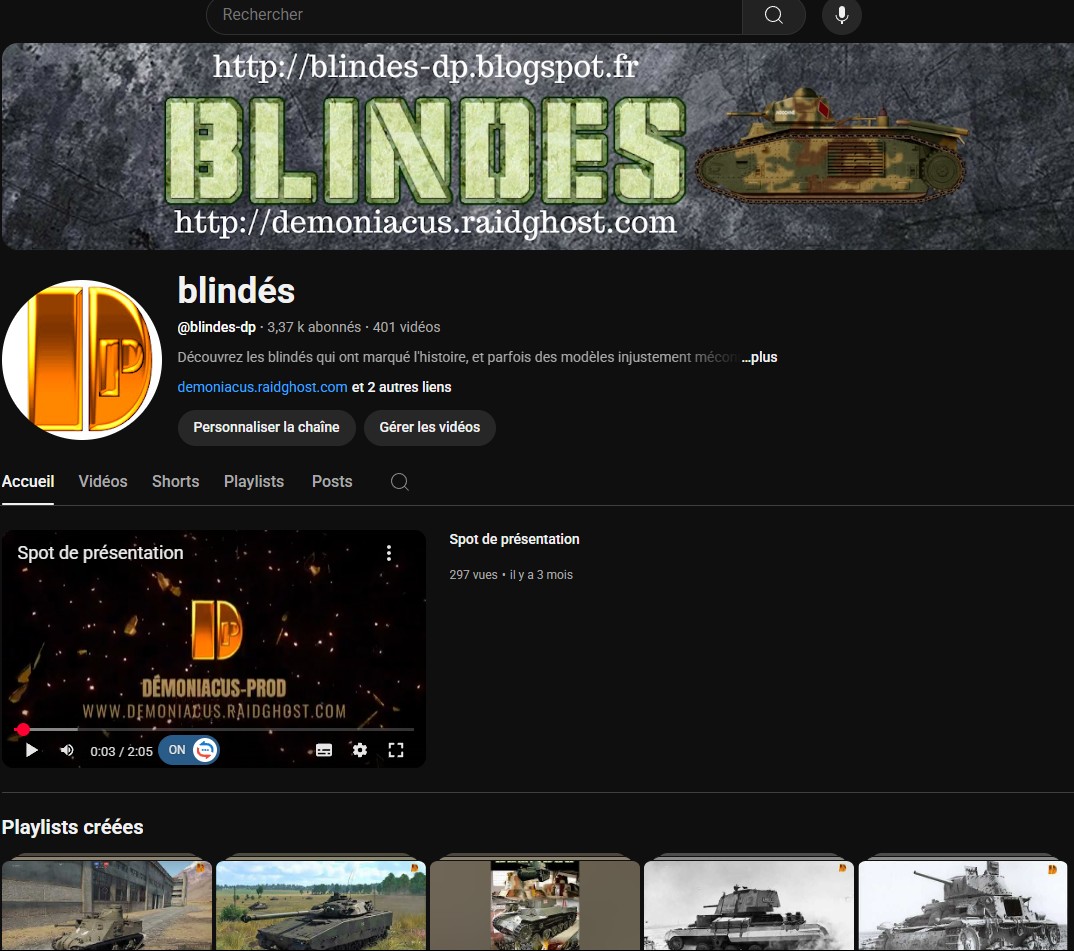Turn on subtitles in the player
The width and height of the screenshot is (1074, 951).
(x=324, y=750)
